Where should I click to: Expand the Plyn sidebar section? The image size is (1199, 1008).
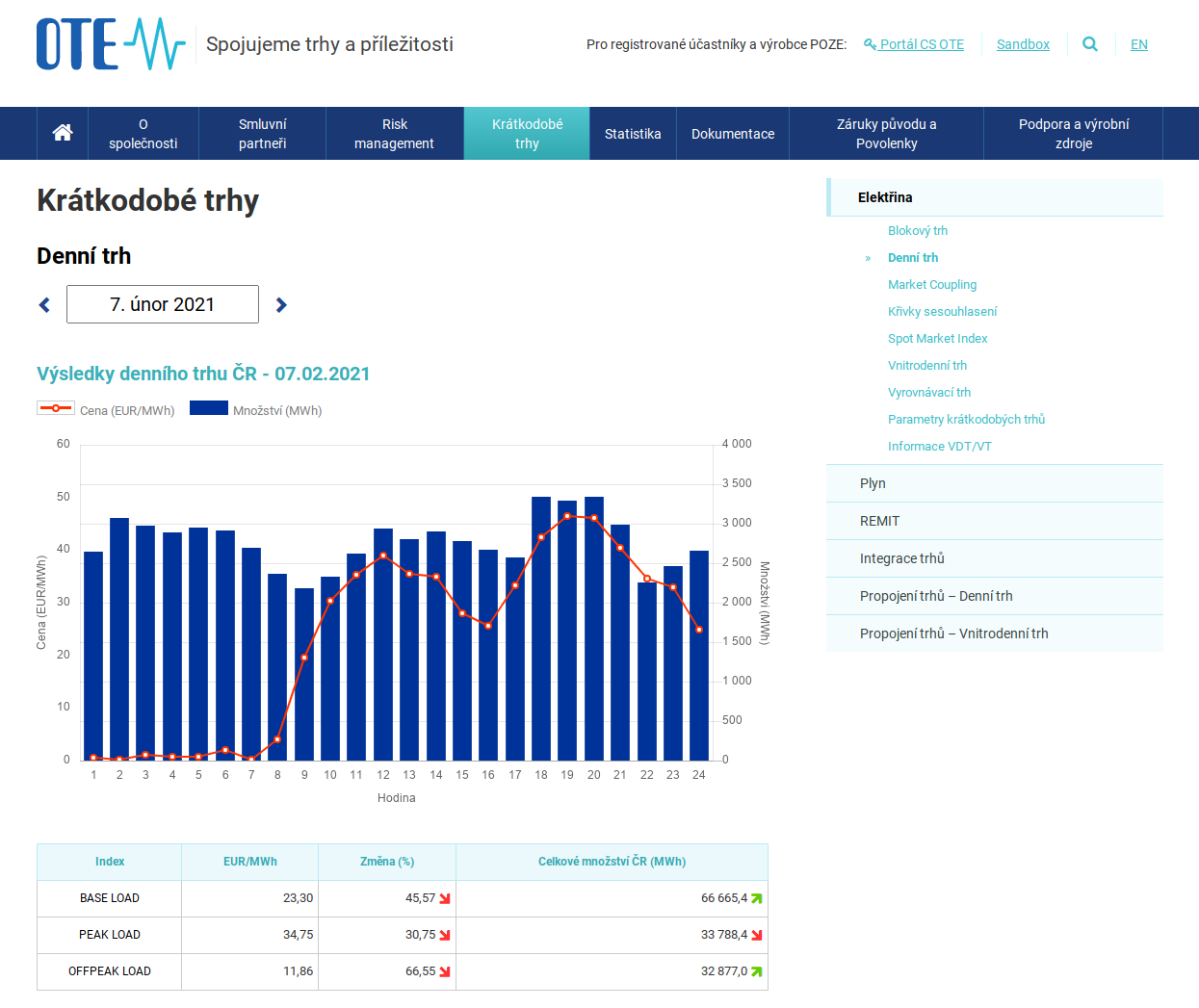point(873,483)
